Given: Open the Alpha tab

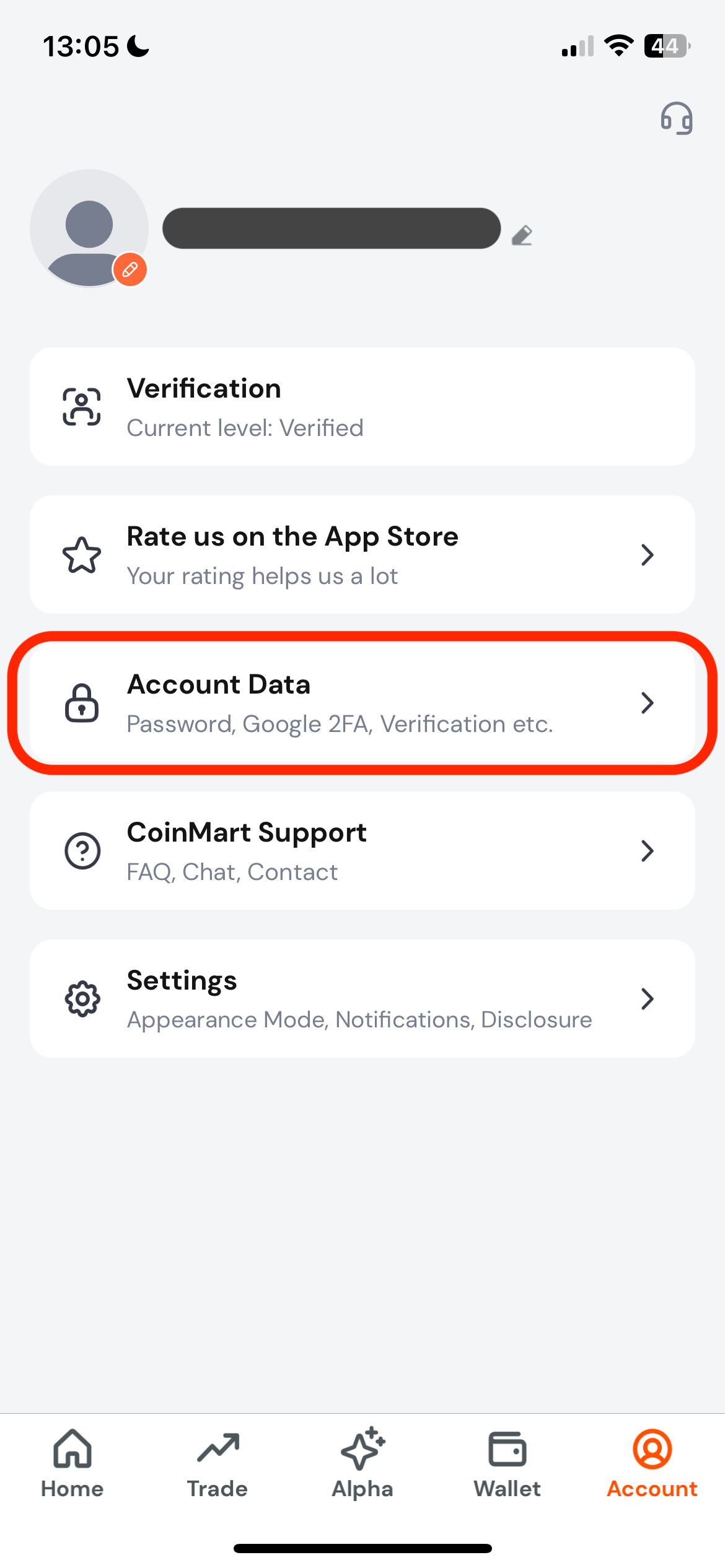Looking at the screenshot, I should (x=362, y=1464).
